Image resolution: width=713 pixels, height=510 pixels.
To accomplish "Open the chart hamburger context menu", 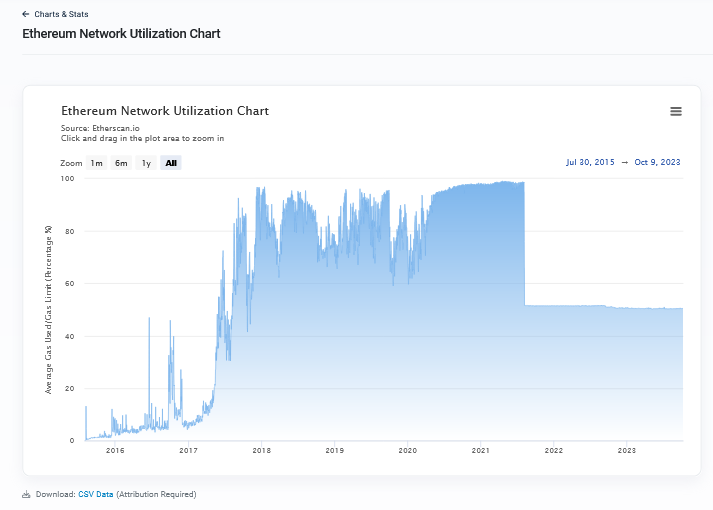I will pyautogui.click(x=676, y=112).
